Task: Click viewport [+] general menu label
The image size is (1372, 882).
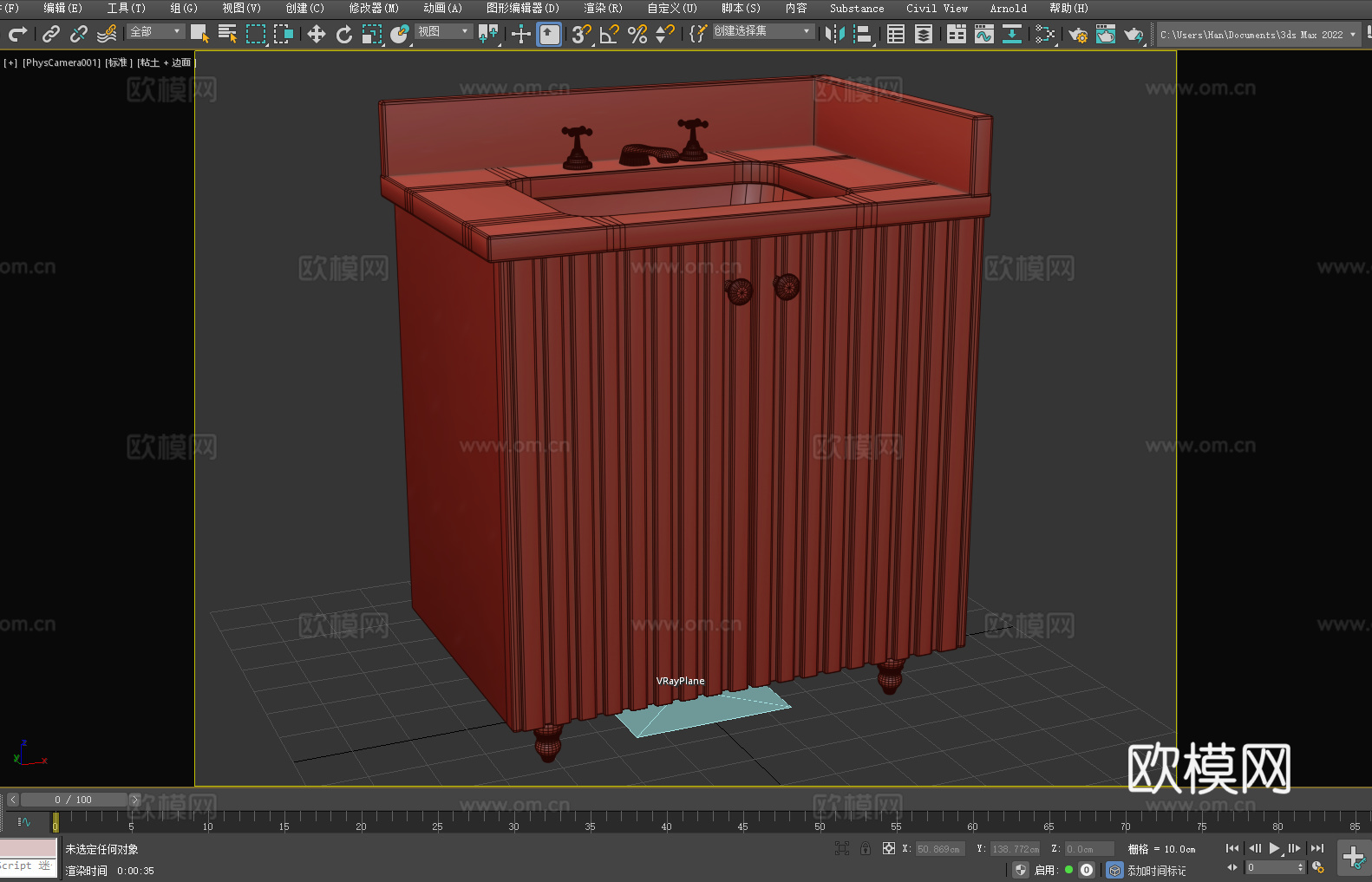Action: click(x=10, y=62)
